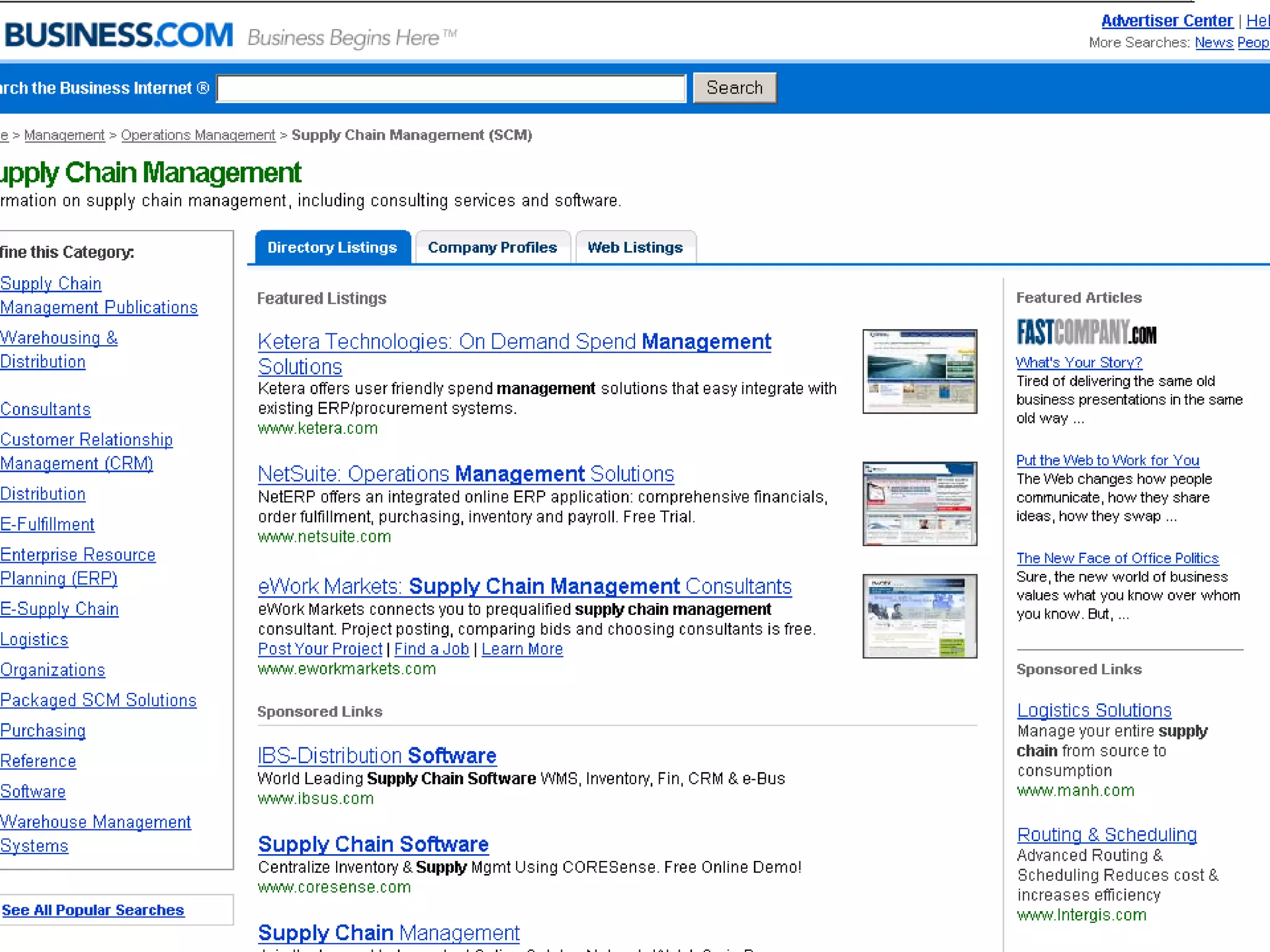Open Customer Relationship Management (CRM) link
This screenshot has height=952, width=1270.
pyautogui.click(x=86, y=451)
